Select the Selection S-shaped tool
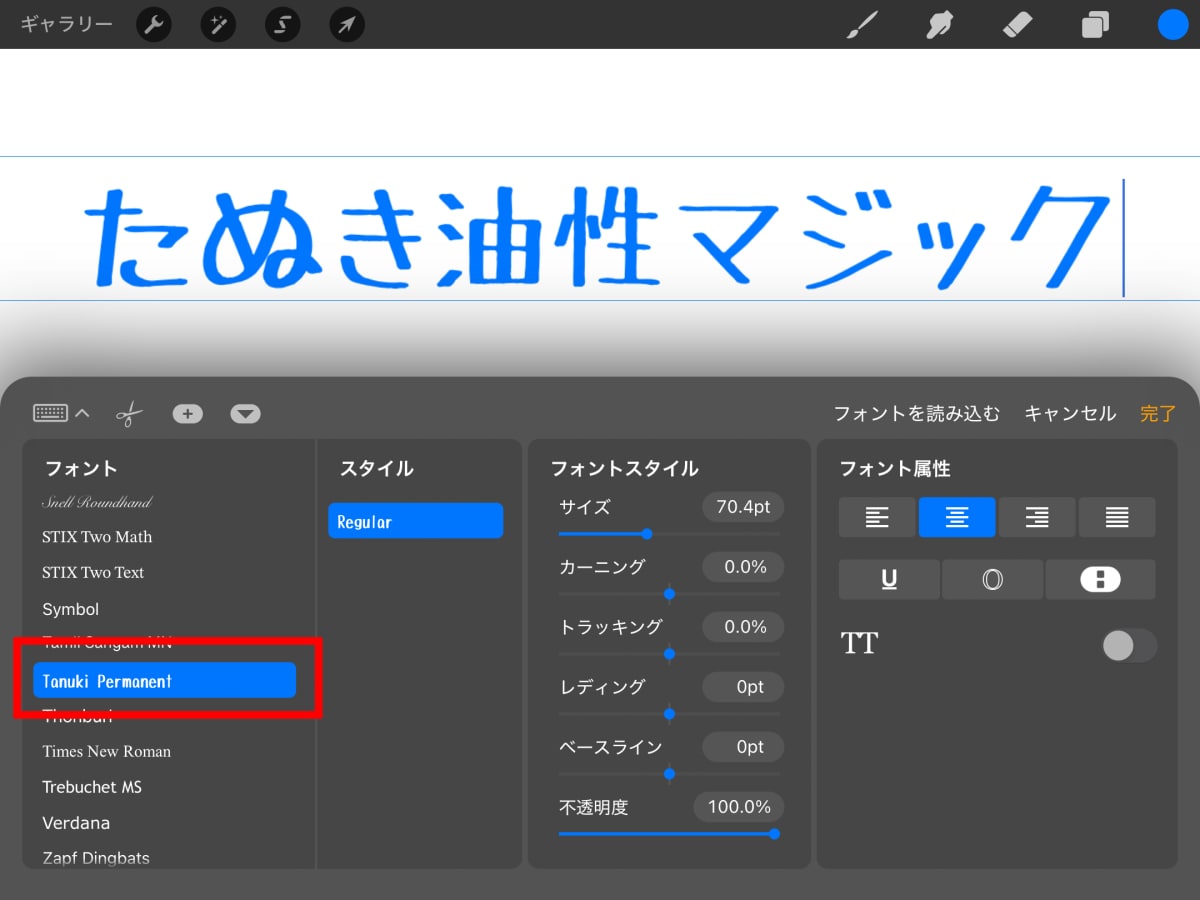 tap(282, 25)
